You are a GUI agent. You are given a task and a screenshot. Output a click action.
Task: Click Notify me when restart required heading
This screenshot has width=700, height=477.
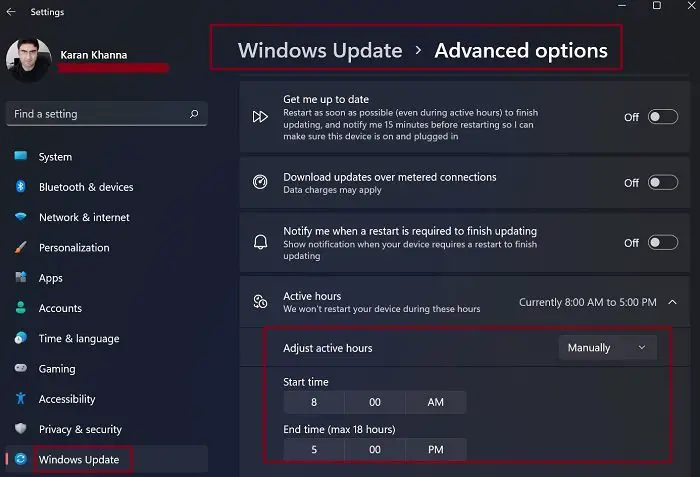click(x=410, y=231)
